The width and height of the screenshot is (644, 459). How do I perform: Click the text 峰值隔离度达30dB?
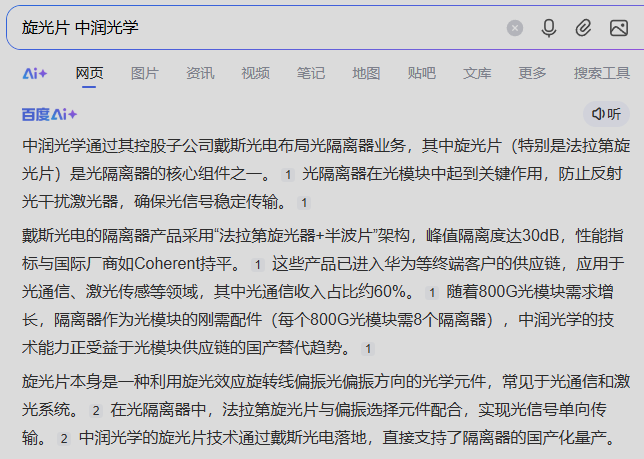click(492, 236)
